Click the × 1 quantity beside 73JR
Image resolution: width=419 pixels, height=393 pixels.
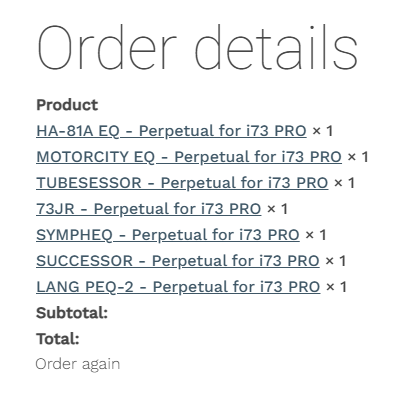click(x=277, y=209)
